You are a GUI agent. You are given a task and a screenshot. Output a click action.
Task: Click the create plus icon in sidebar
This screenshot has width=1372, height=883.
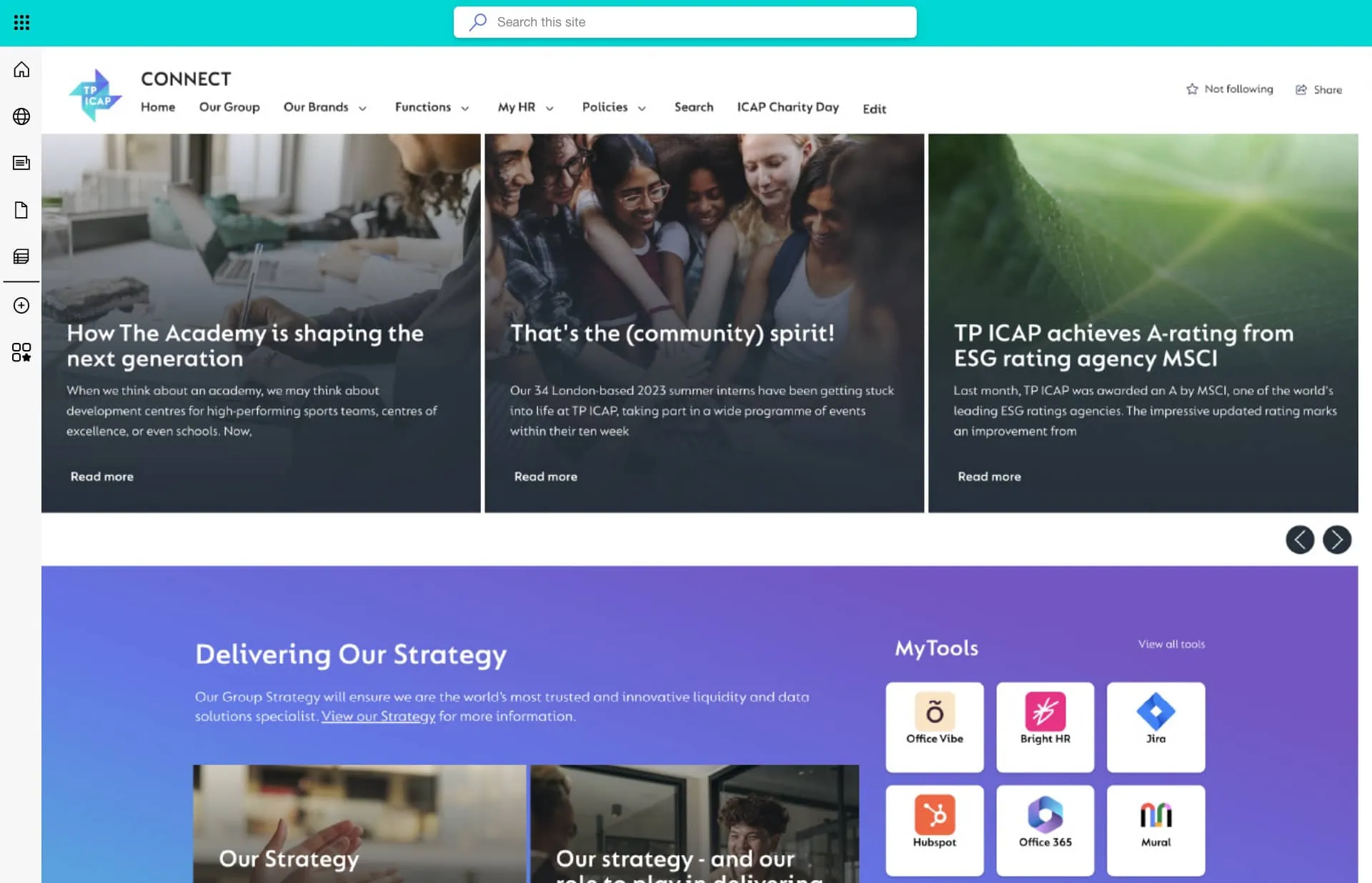point(21,305)
